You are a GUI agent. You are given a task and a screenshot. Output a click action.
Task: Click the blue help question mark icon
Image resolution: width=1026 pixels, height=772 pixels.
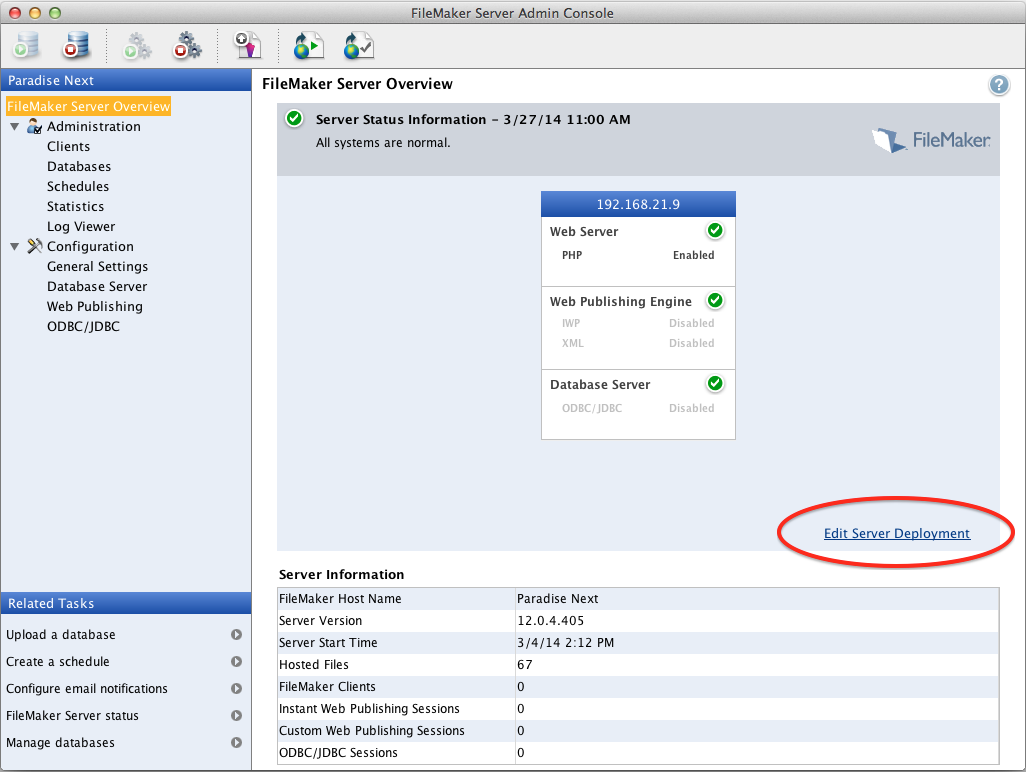[998, 85]
